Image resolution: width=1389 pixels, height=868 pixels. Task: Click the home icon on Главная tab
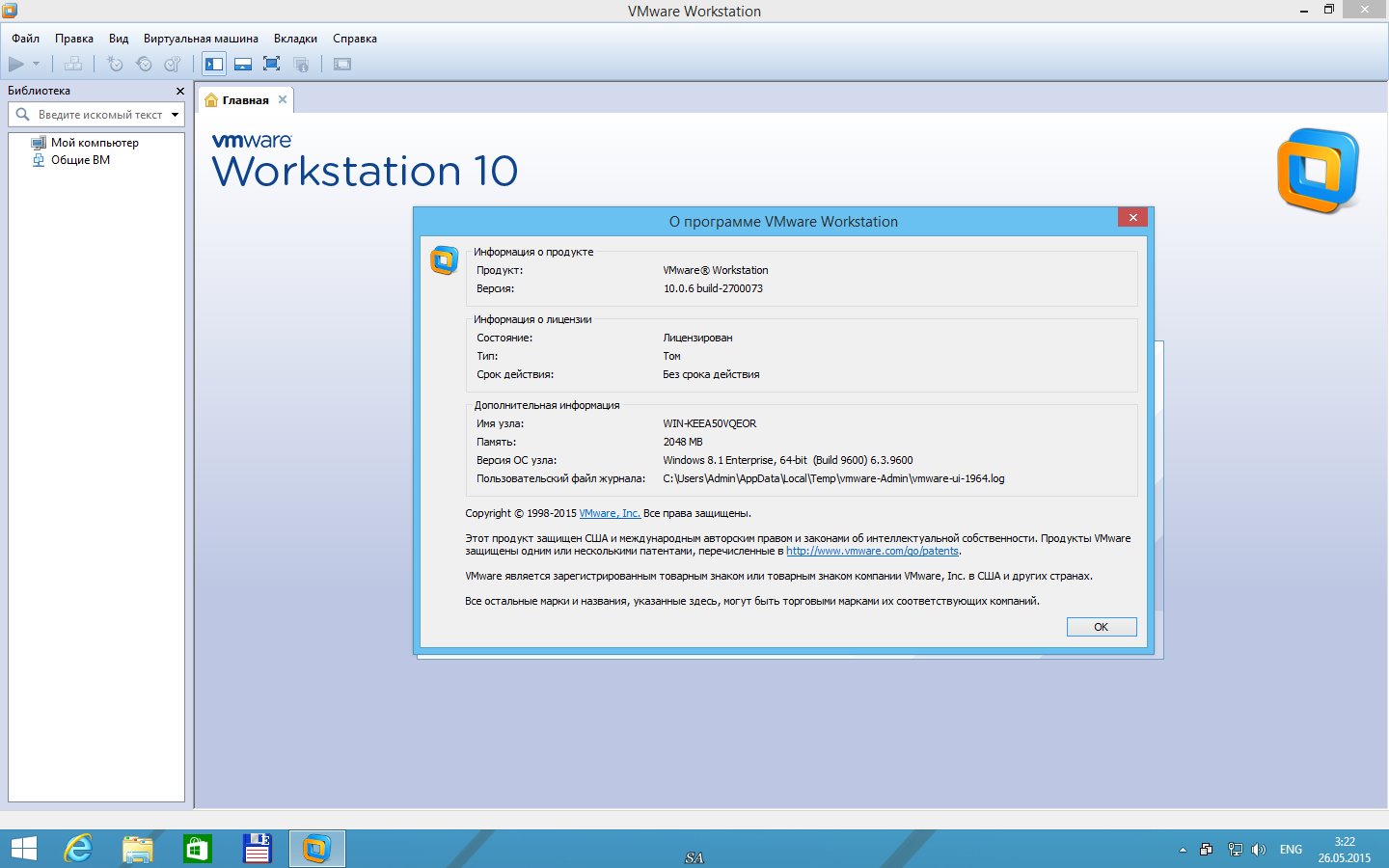(x=211, y=100)
